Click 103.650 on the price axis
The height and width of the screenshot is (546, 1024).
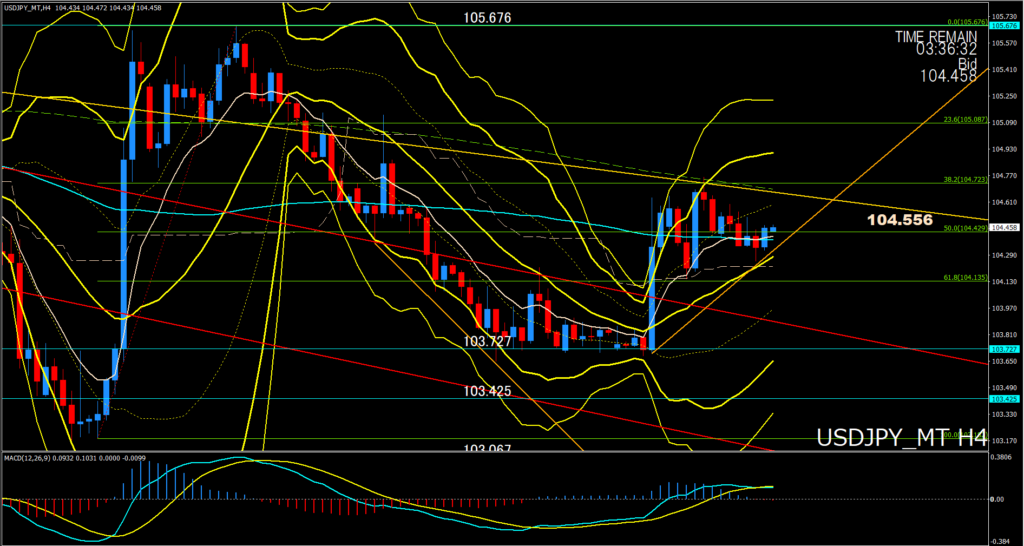pos(1002,361)
